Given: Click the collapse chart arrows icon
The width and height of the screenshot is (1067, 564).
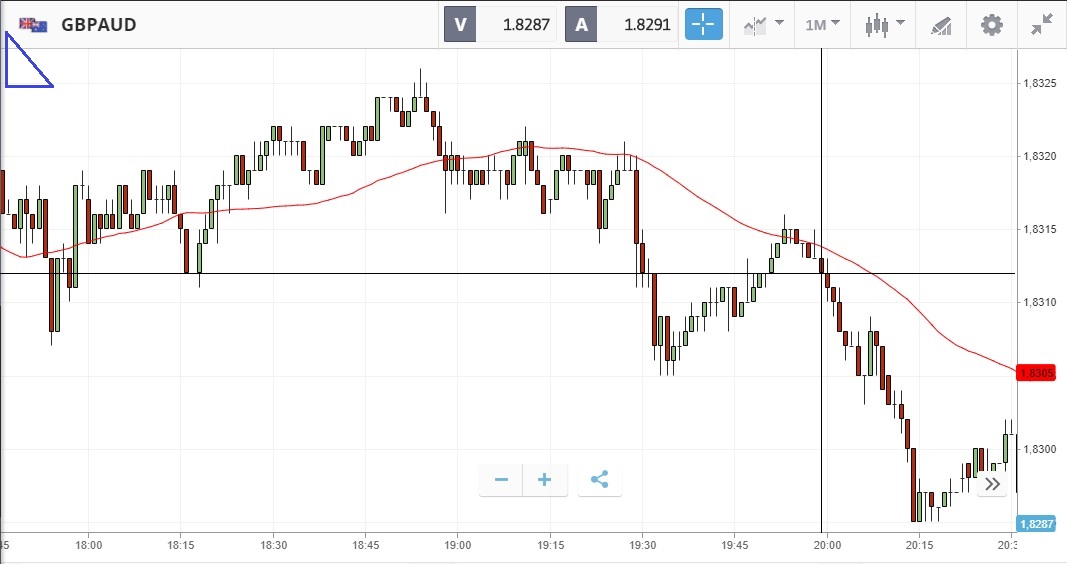Looking at the screenshot, I should (x=1042, y=24).
